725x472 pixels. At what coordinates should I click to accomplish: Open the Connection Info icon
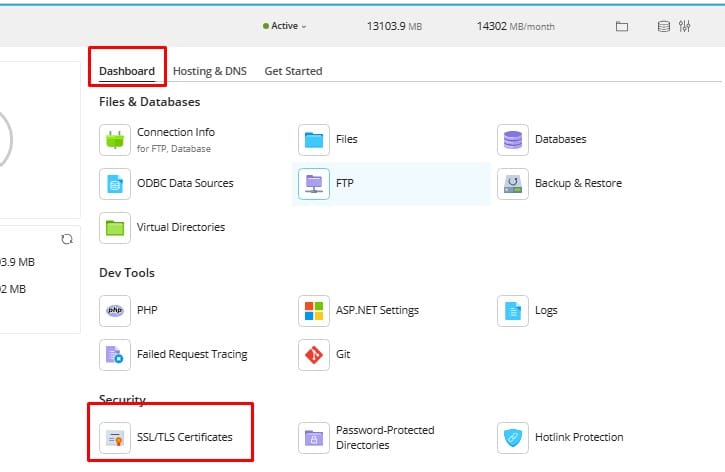[x=115, y=140]
